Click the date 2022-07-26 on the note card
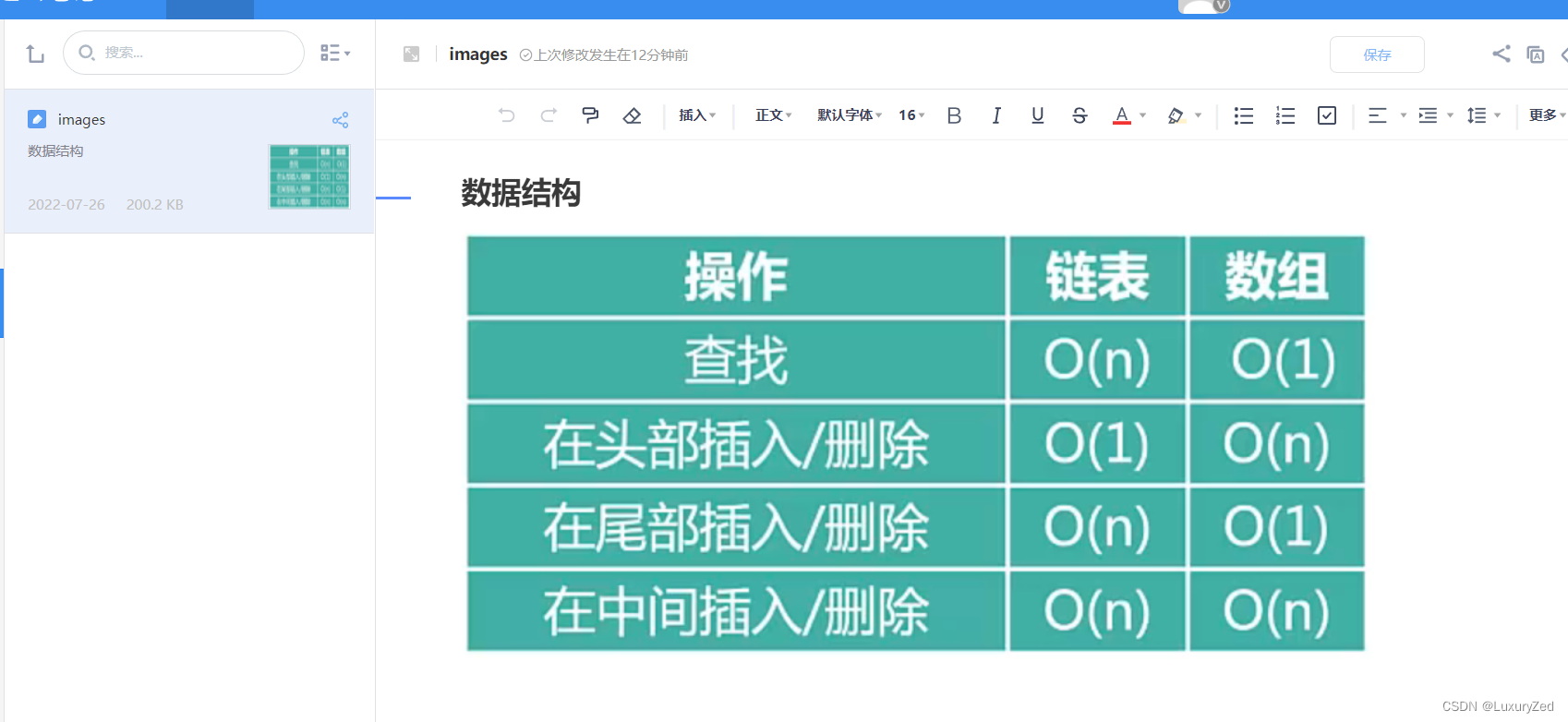The image size is (1568, 722). (66, 205)
